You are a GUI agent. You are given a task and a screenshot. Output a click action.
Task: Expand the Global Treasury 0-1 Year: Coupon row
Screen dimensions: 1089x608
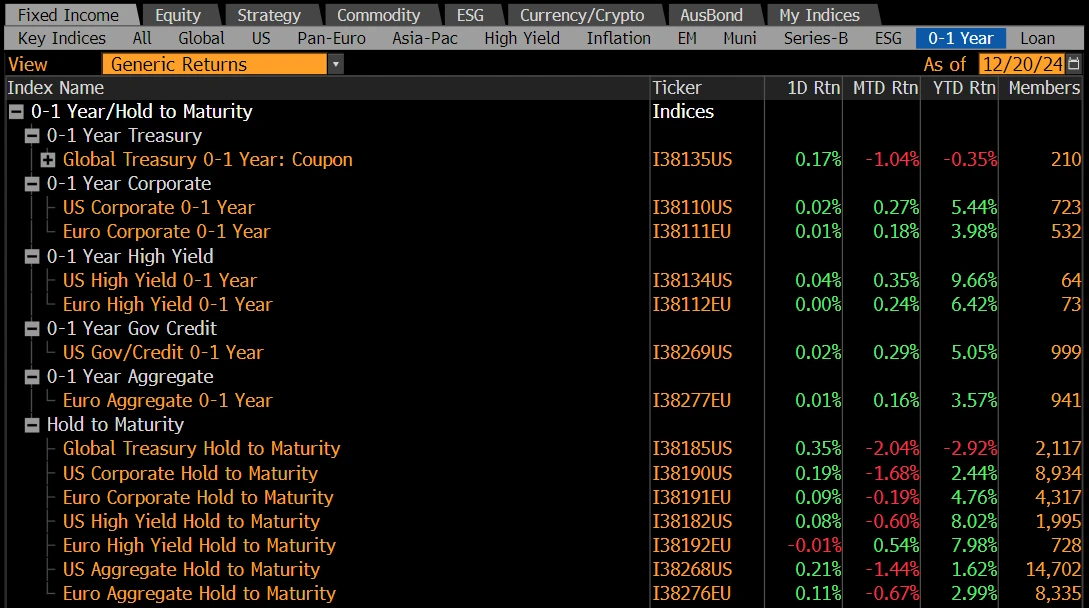click(x=48, y=160)
